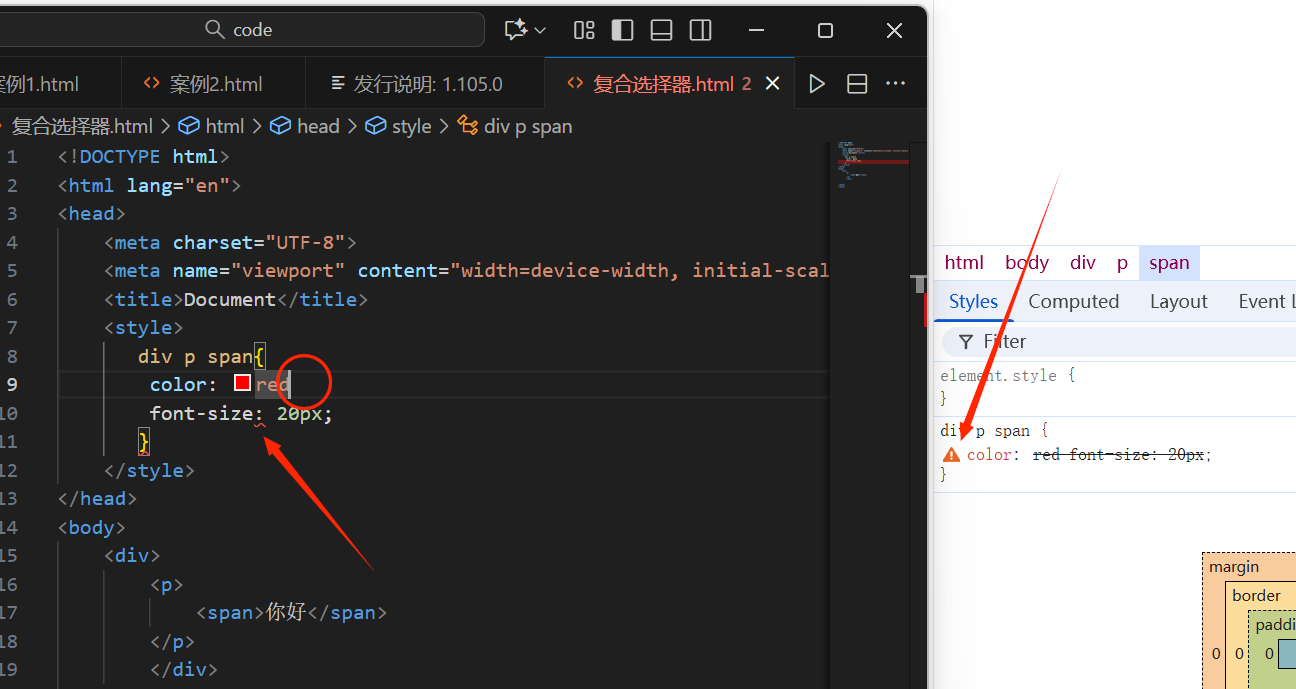This screenshot has width=1296, height=689.
Task: Open the Copilot chat icon in title bar
Action: 516,30
